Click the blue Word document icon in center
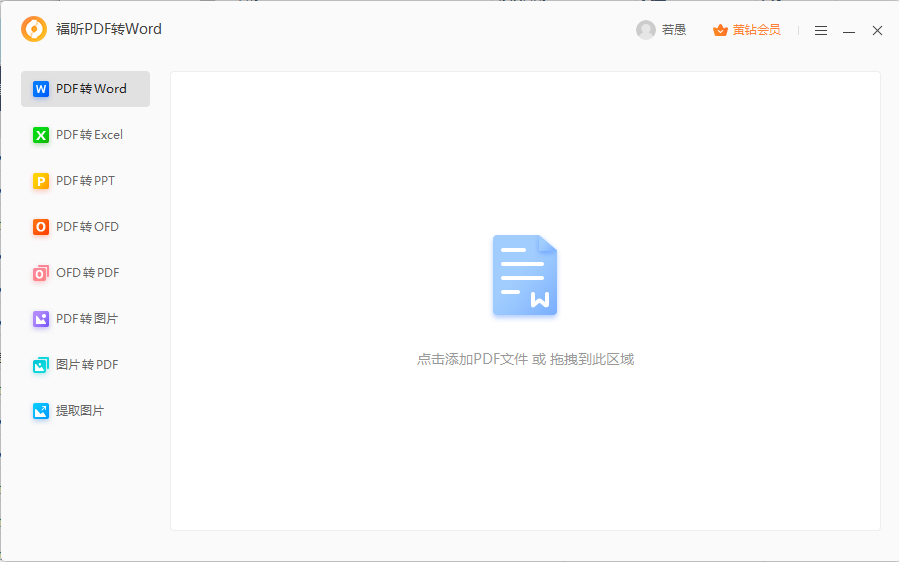 pyautogui.click(x=525, y=276)
